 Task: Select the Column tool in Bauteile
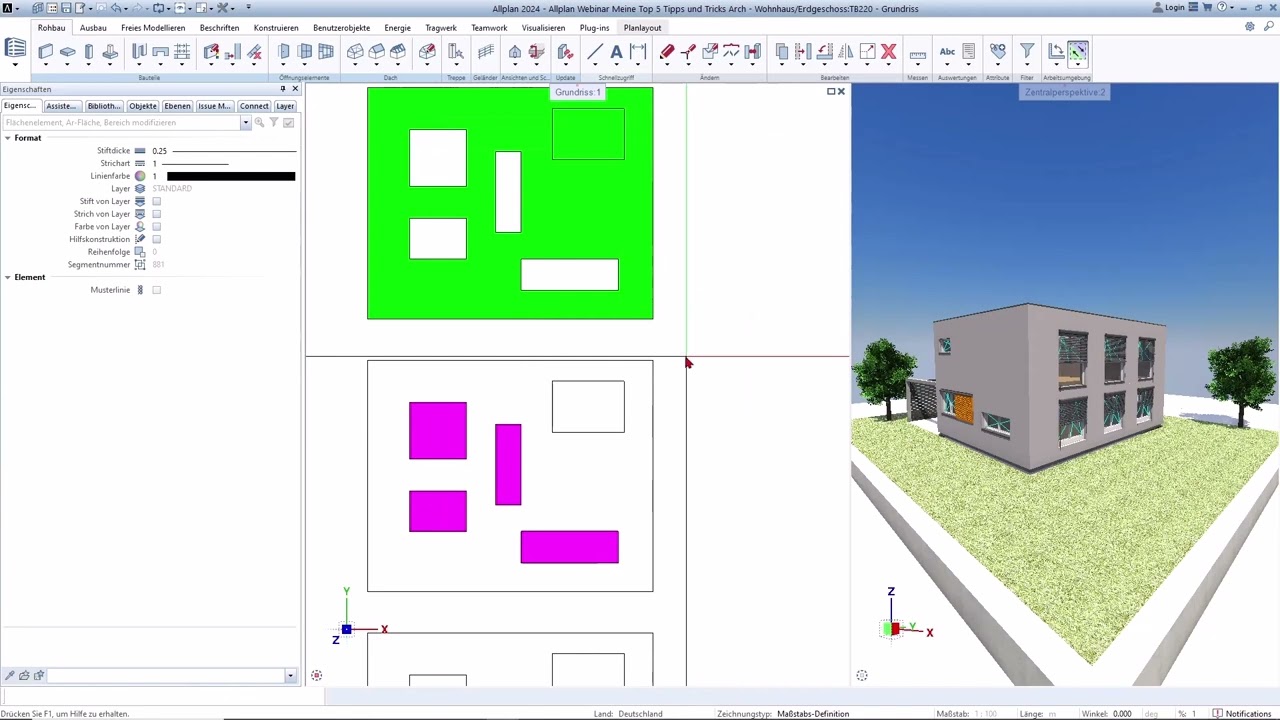pos(89,52)
